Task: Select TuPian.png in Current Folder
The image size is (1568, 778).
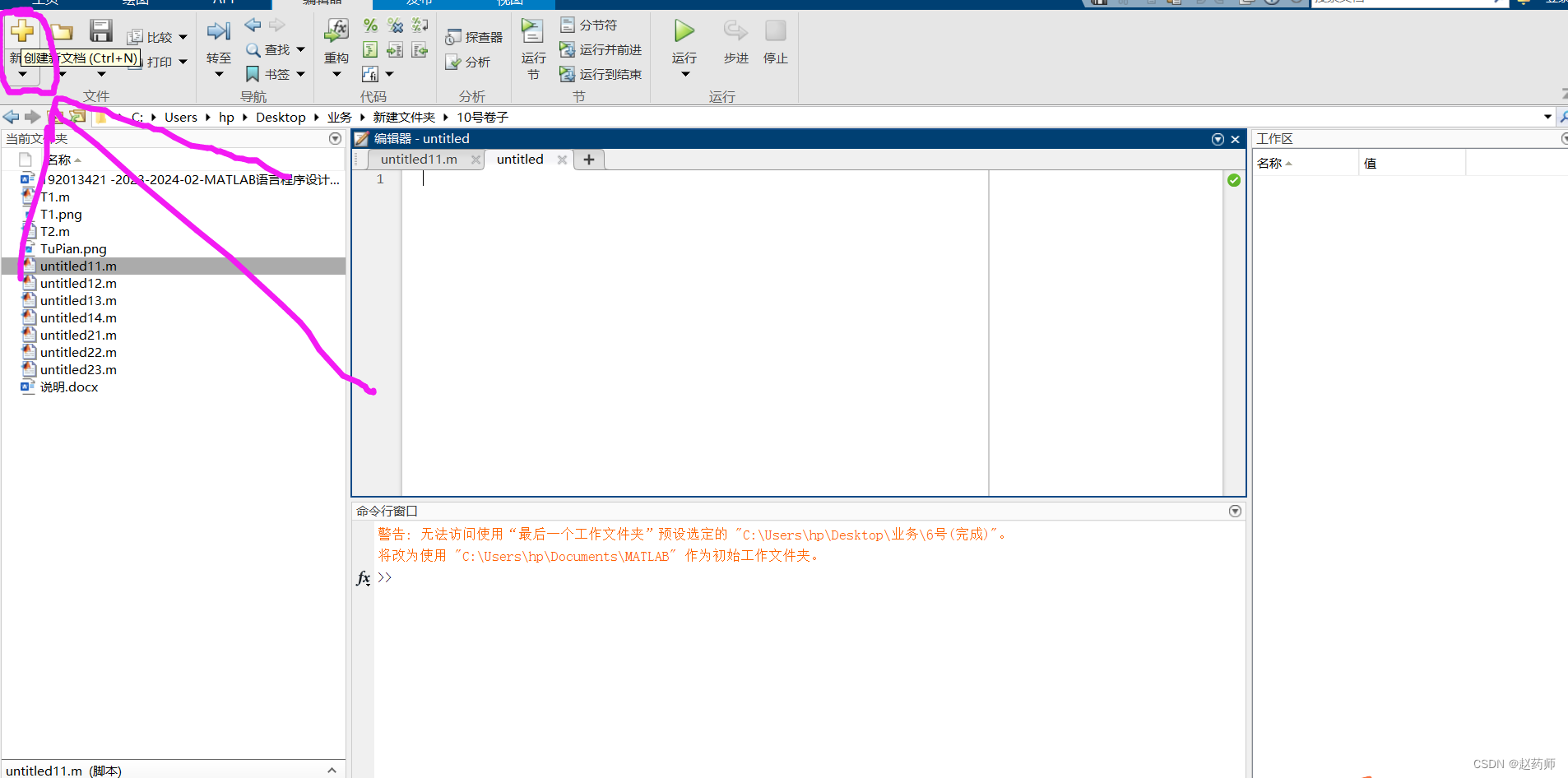Action: 73,249
